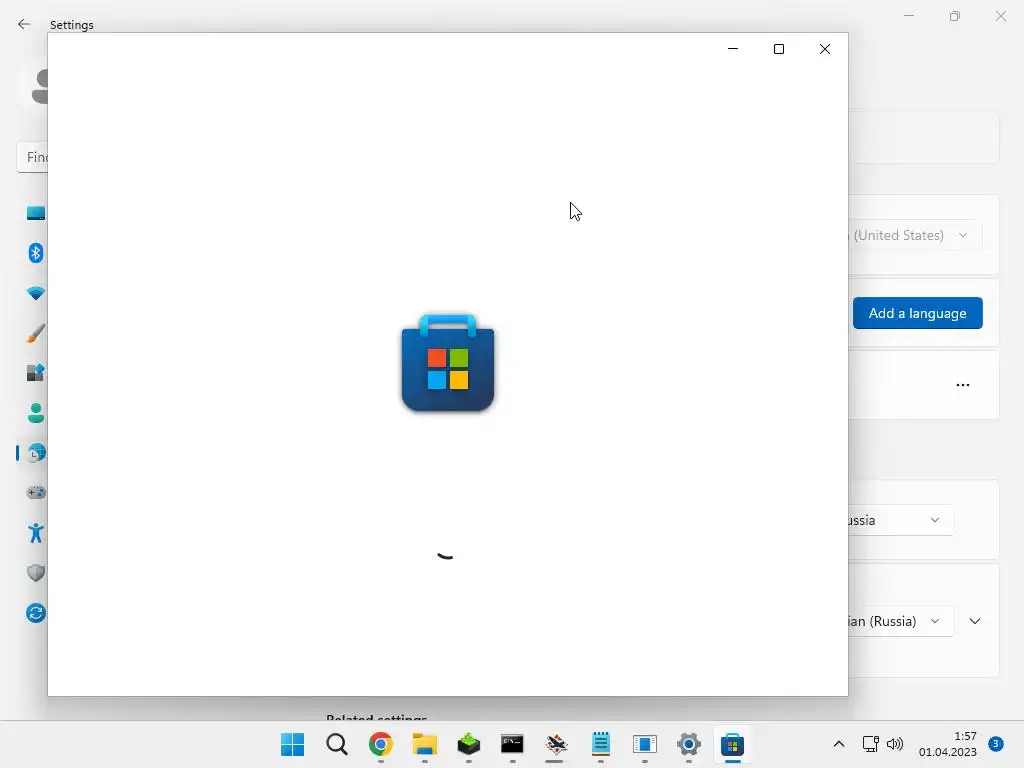Switch to Command Prompt on taskbar

[512, 744]
